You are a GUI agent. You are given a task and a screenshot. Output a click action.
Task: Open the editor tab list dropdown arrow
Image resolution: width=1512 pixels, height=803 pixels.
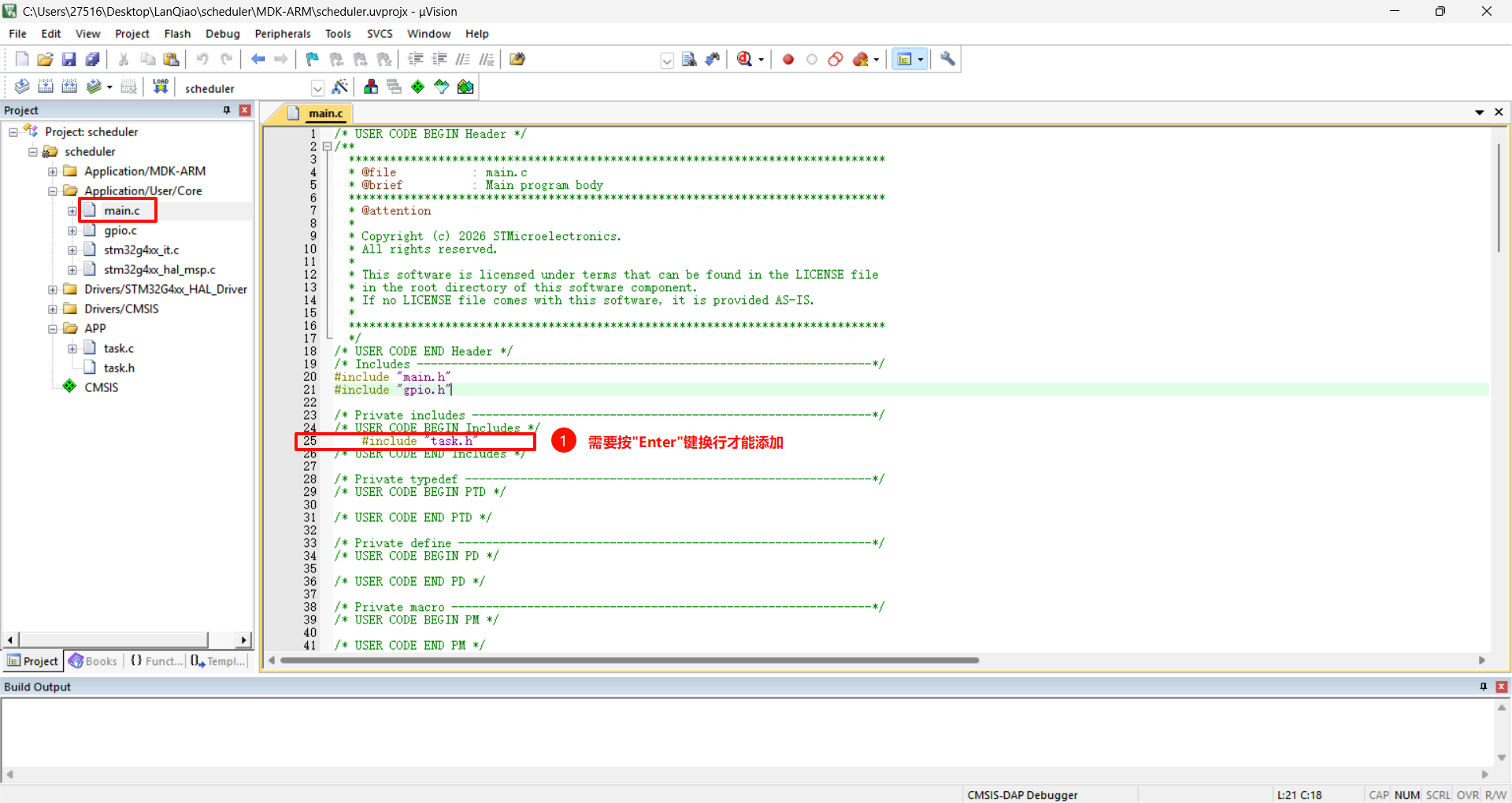click(1480, 113)
